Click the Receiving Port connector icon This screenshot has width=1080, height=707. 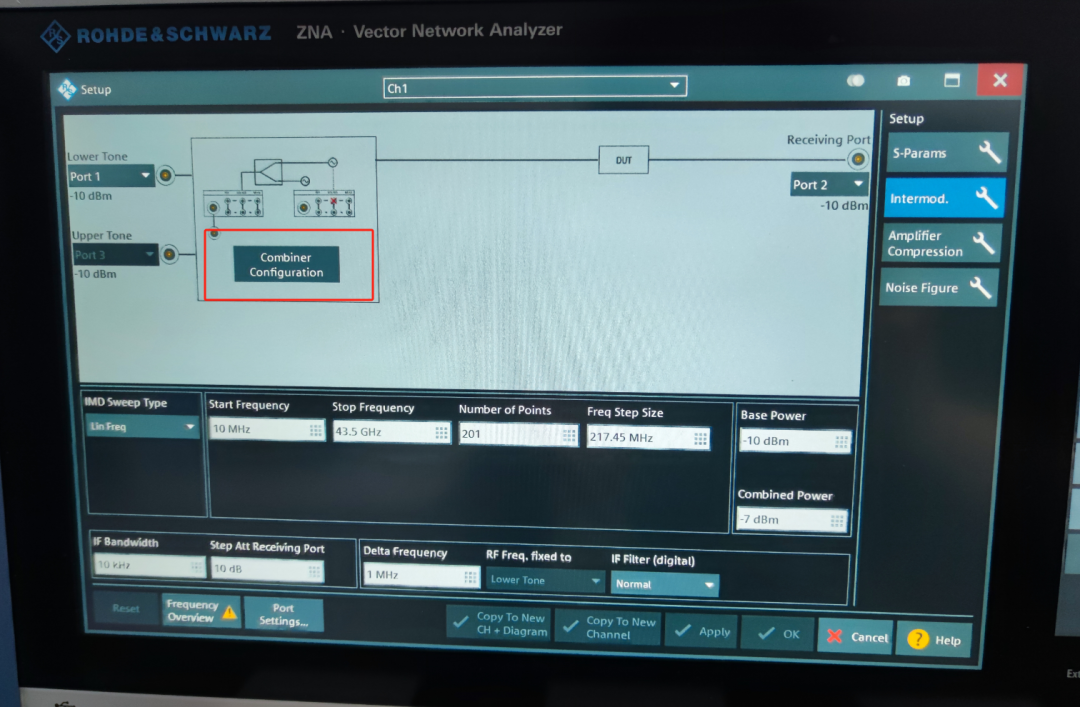(x=858, y=159)
